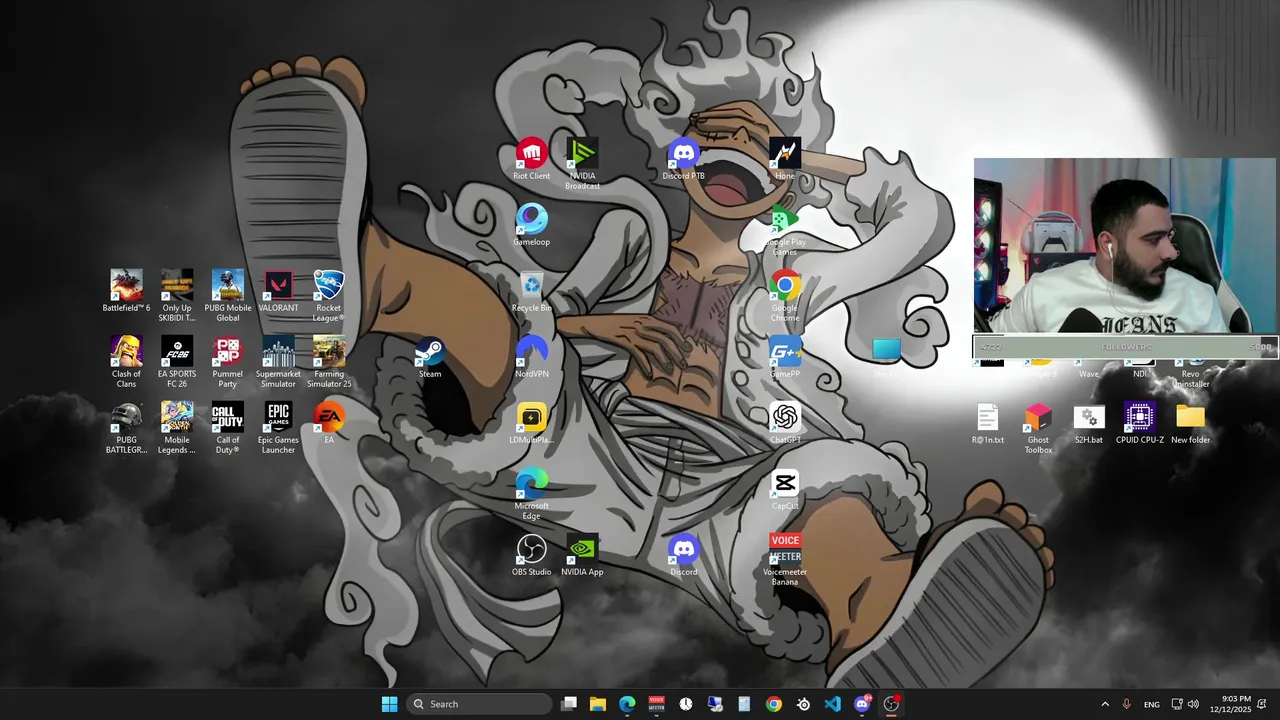Open the Call of Duty shortcut

228,428
